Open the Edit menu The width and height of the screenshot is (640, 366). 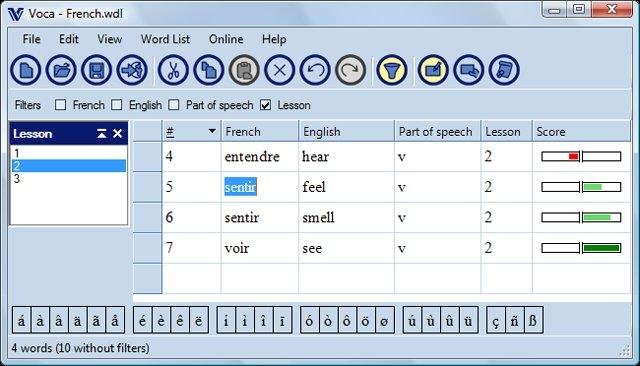tap(69, 39)
